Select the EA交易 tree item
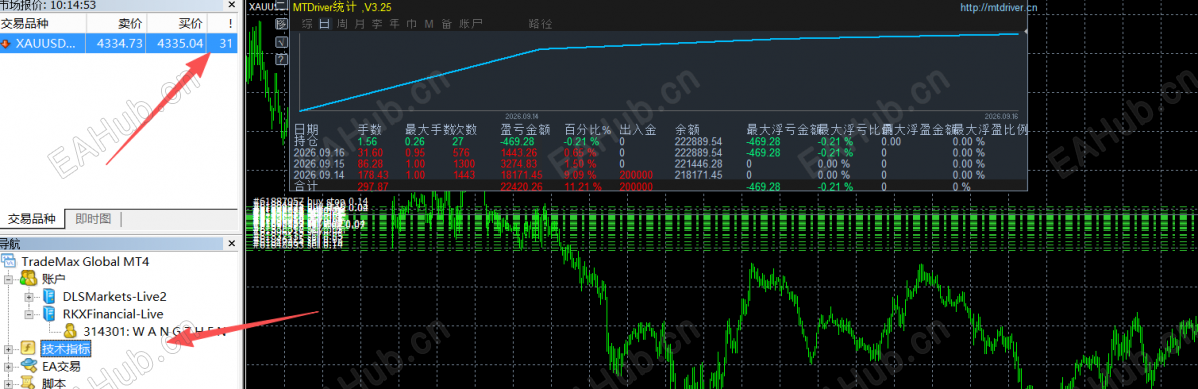This screenshot has width=1198, height=389. (61, 366)
